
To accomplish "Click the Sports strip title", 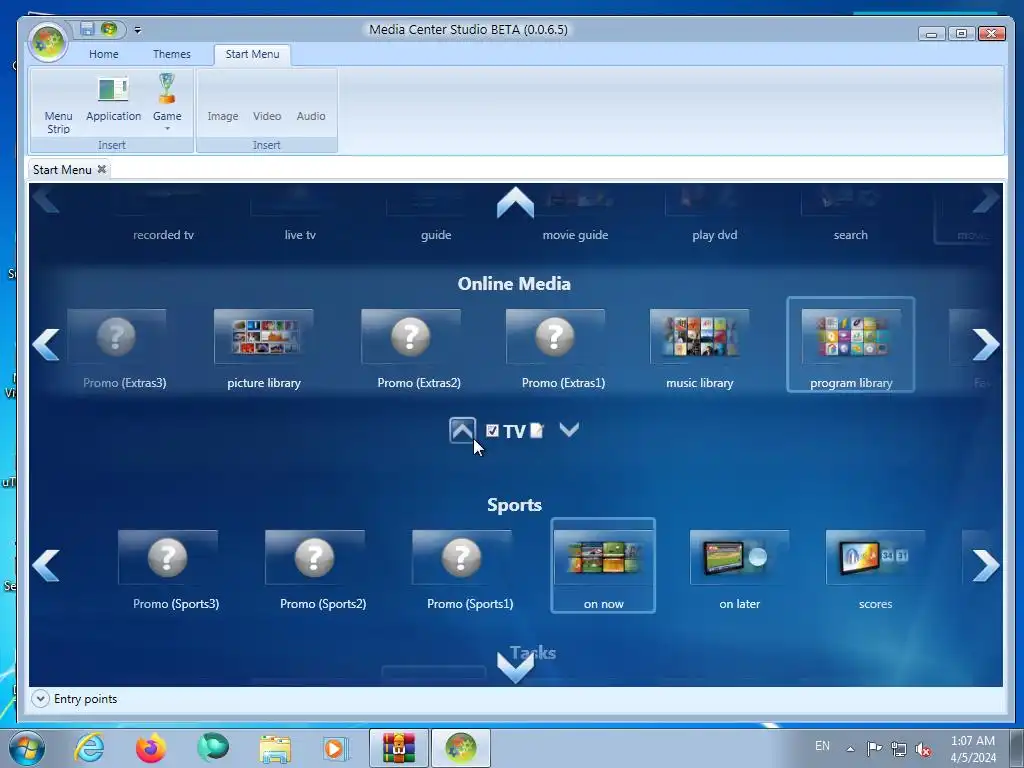I will point(515,505).
